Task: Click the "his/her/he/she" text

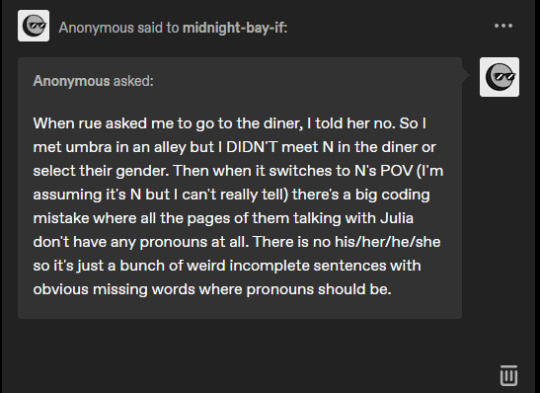Action: pyautogui.click(x=387, y=242)
